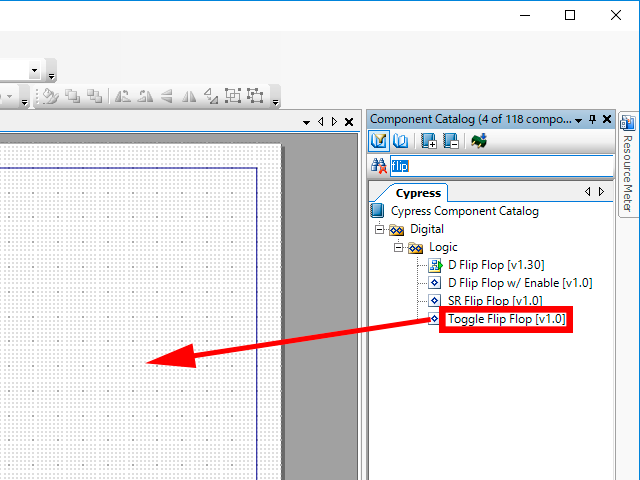Close the schematic document tab
This screenshot has width=640, height=480.
tap(349, 122)
